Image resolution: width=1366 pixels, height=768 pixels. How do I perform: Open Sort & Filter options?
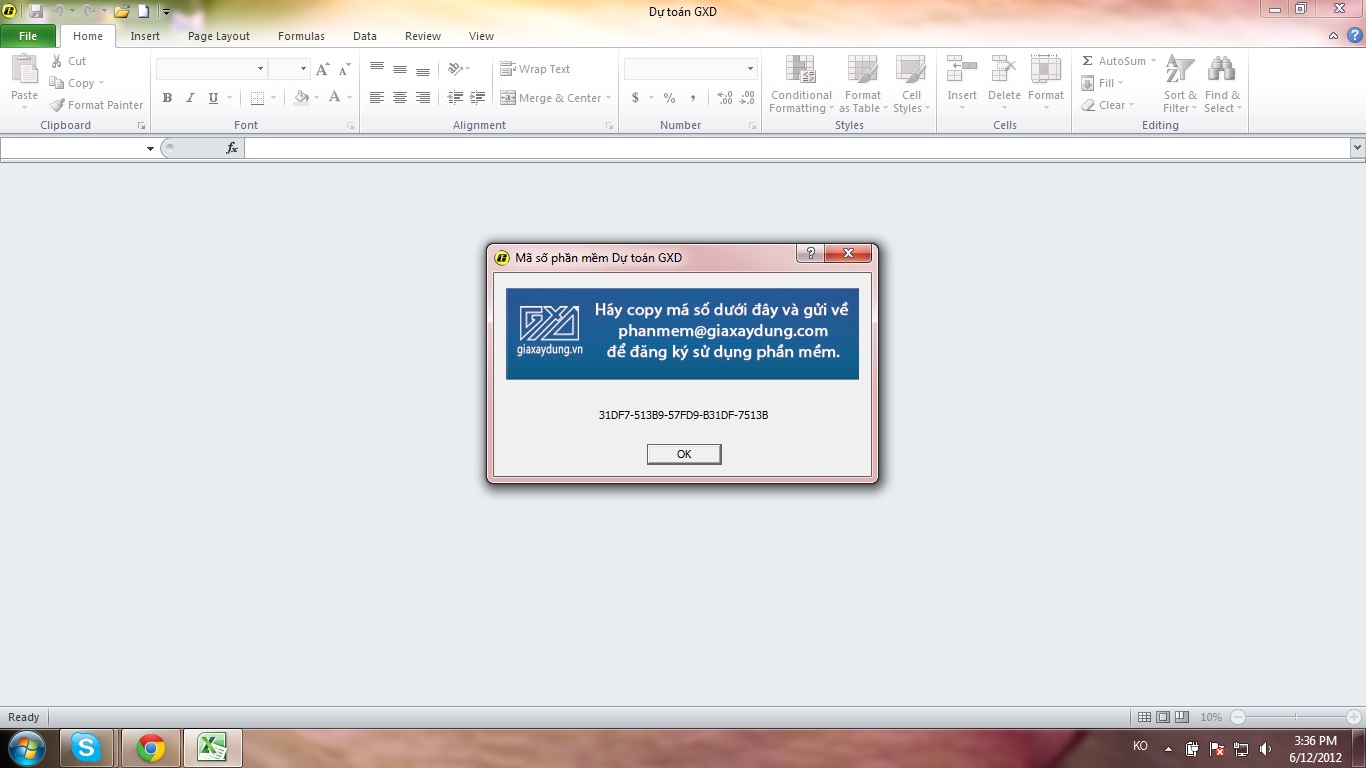(x=1180, y=85)
